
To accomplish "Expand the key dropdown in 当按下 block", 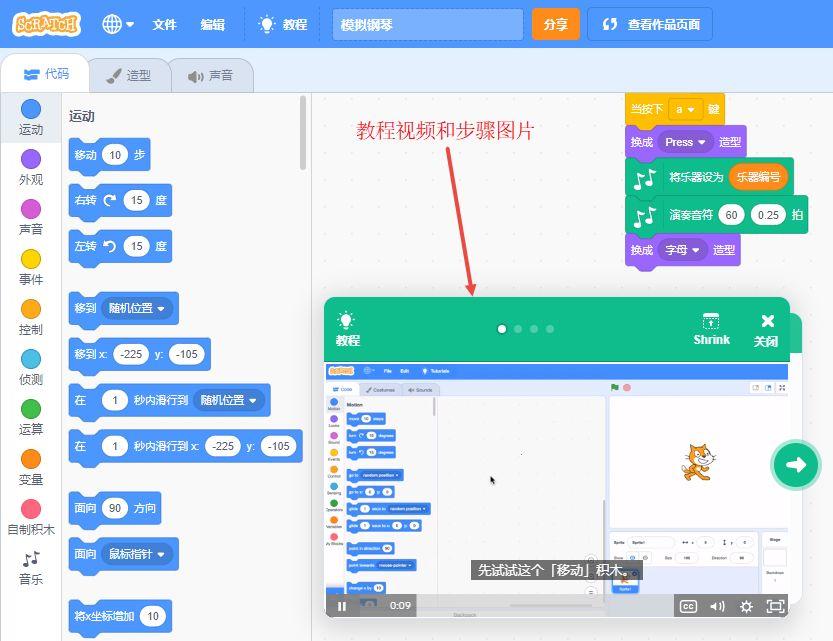I will click(685, 109).
